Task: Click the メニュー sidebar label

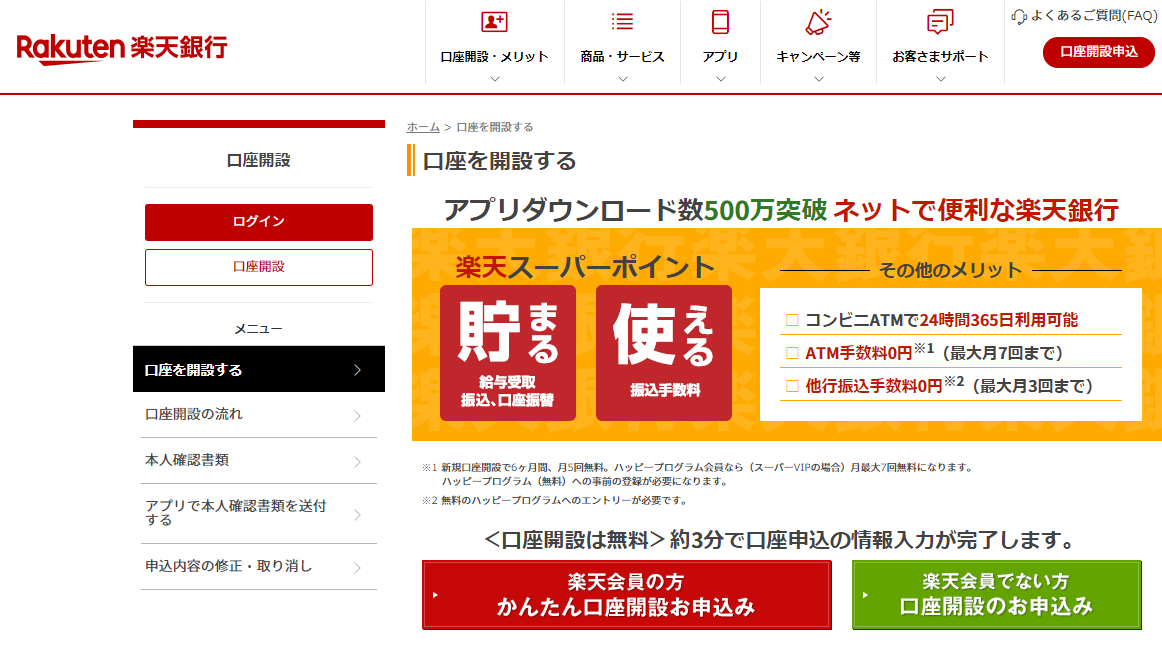Action: pos(259,328)
